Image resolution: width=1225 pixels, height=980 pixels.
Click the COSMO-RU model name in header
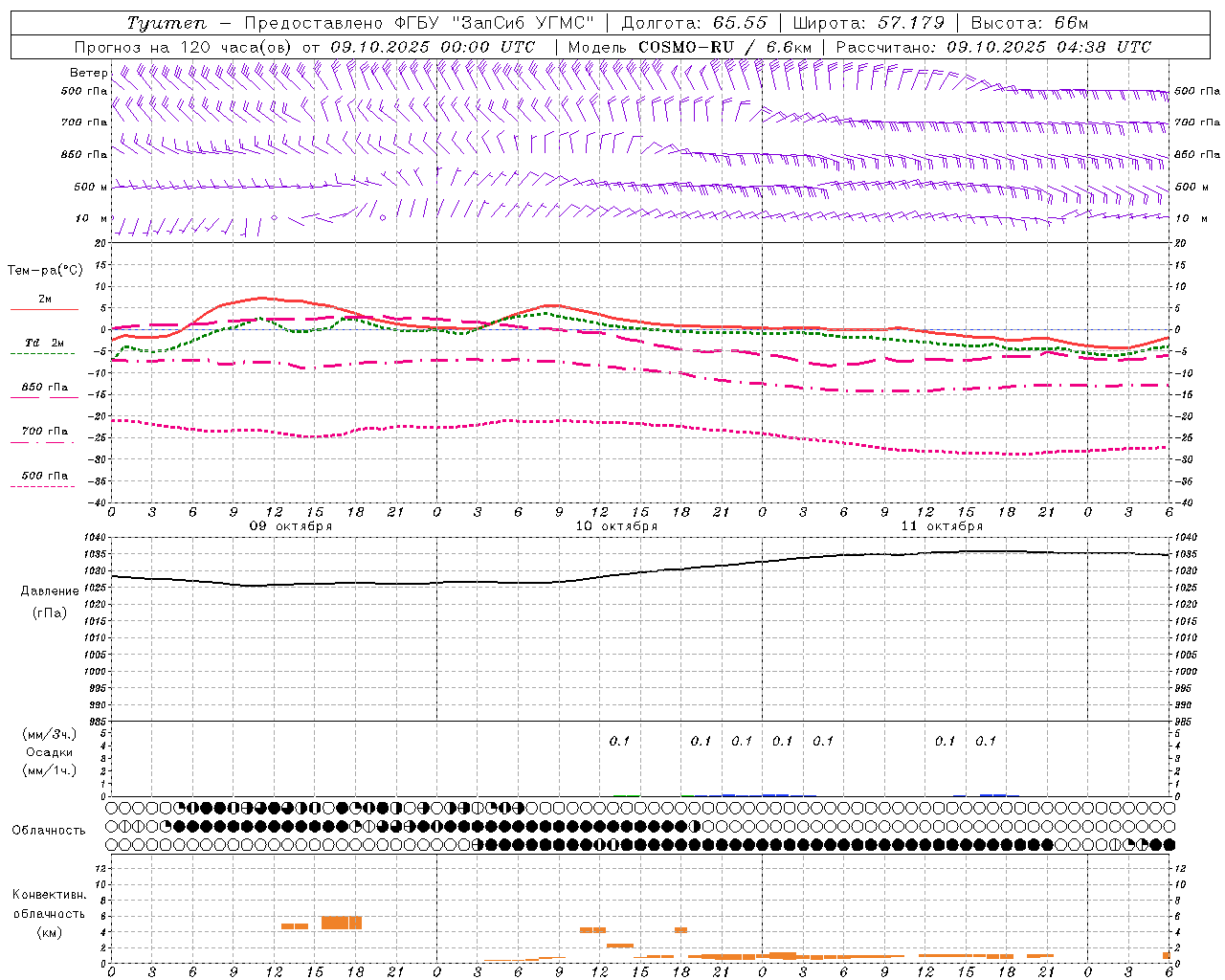pos(686,47)
